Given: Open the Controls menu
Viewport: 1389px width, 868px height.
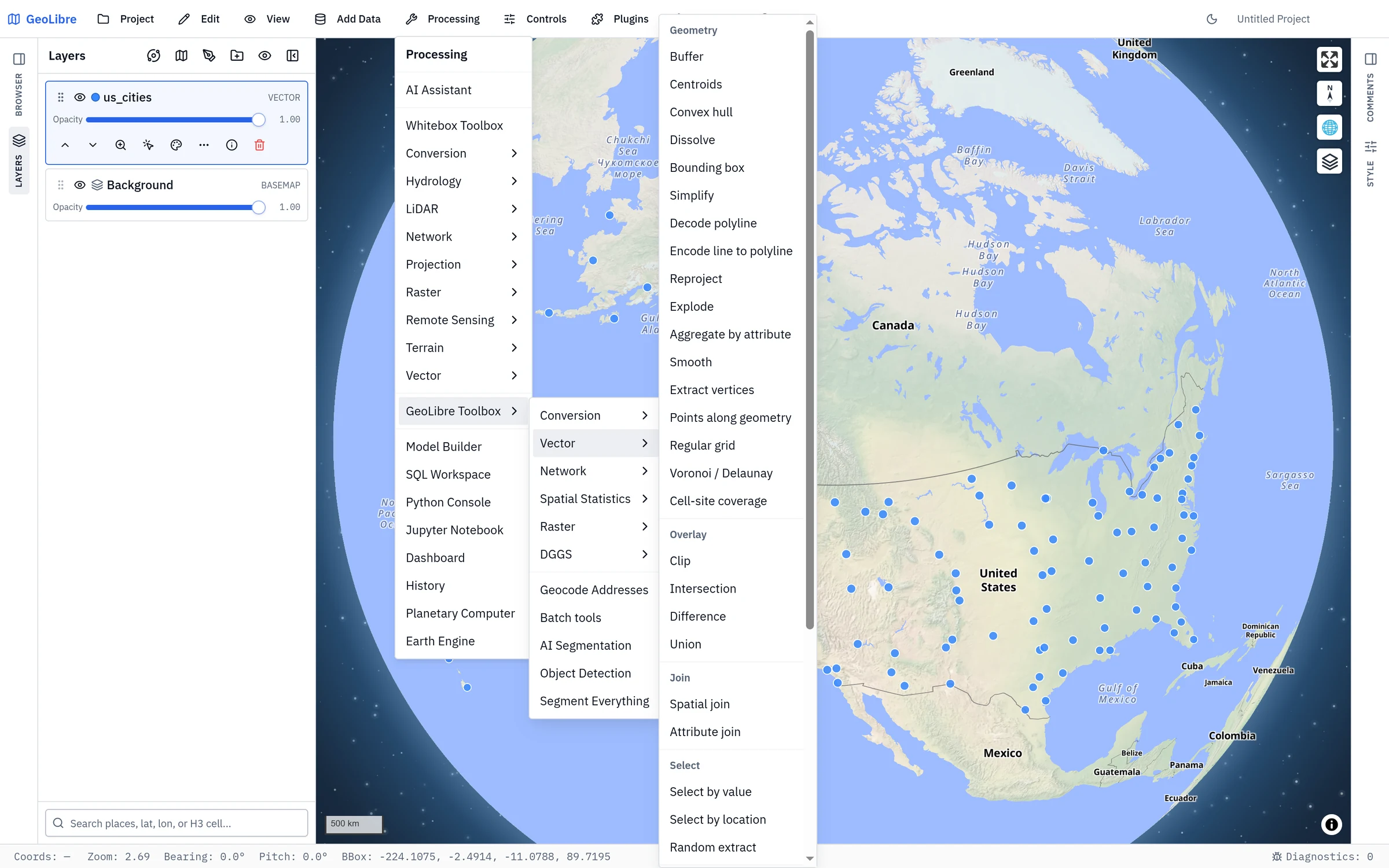Looking at the screenshot, I should (535, 19).
